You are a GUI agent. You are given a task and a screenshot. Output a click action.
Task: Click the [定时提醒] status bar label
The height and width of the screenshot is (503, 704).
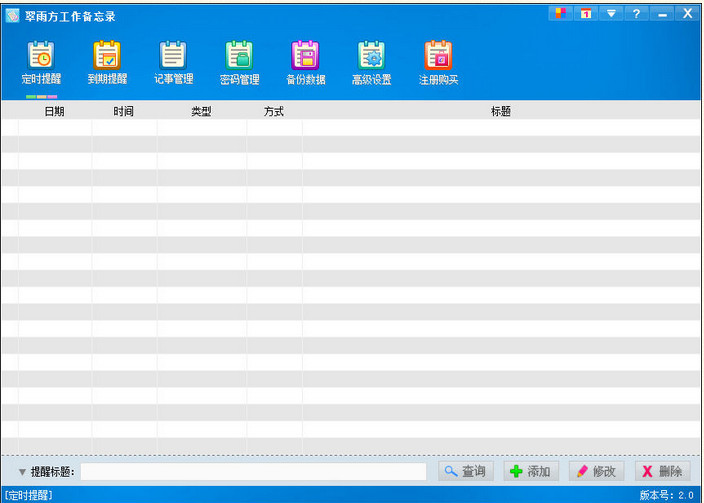click(x=28, y=495)
